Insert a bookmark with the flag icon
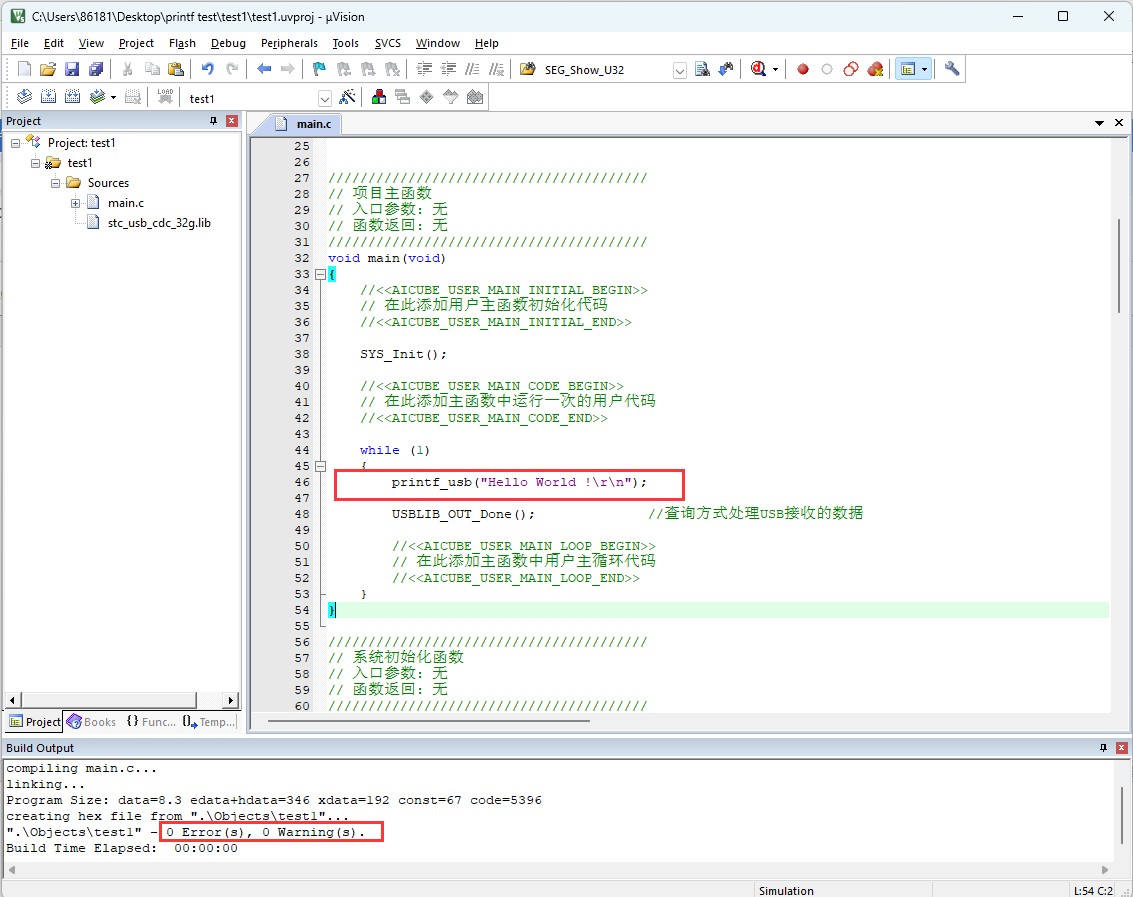1133x897 pixels. click(x=319, y=69)
